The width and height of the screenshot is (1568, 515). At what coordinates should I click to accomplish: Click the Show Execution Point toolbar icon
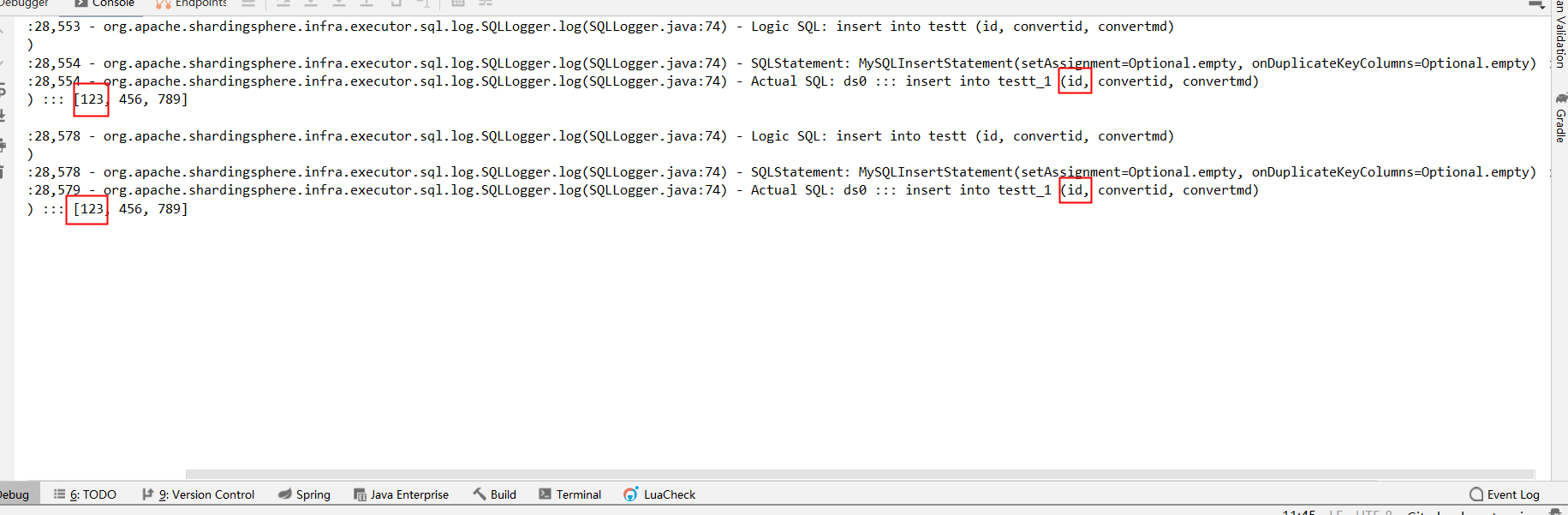point(248,3)
